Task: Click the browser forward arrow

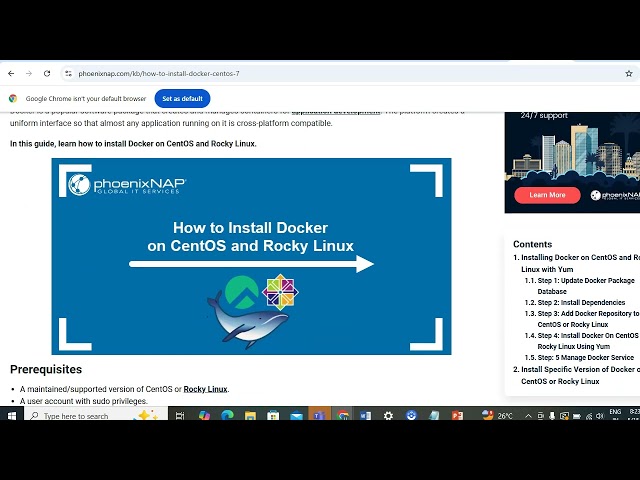Action: [29, 73]
